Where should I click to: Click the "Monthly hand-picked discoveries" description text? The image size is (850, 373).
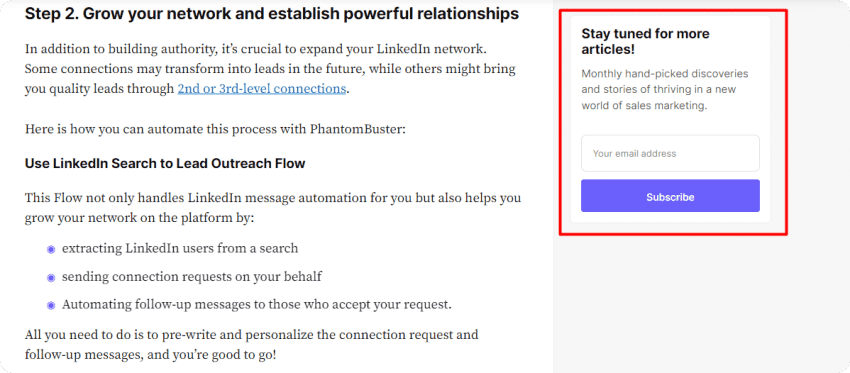pos(665,89)
